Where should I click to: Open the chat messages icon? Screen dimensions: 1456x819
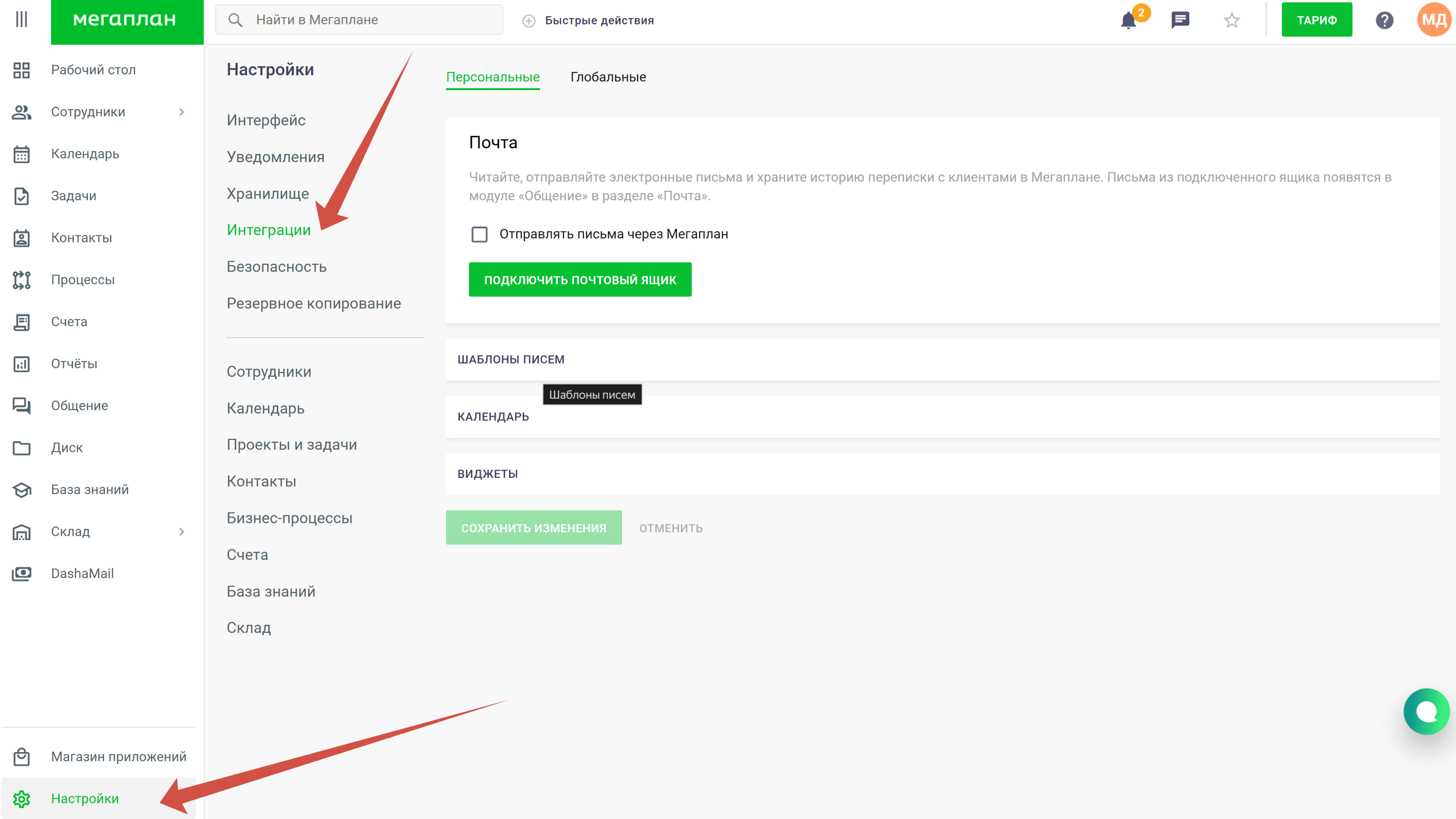[1180, 21]
